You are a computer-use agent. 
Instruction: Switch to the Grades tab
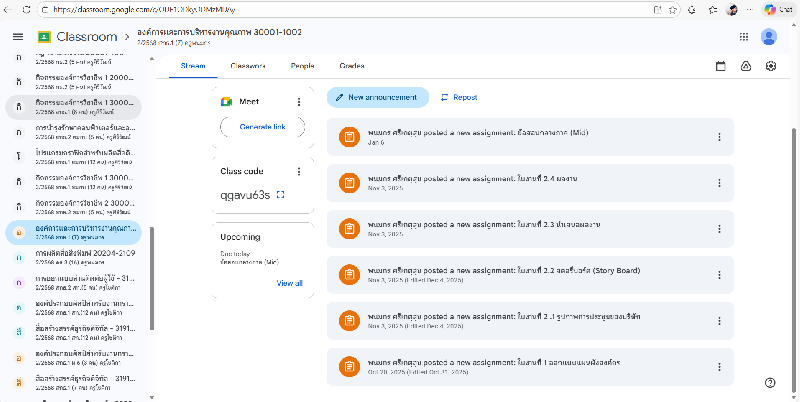352,66
